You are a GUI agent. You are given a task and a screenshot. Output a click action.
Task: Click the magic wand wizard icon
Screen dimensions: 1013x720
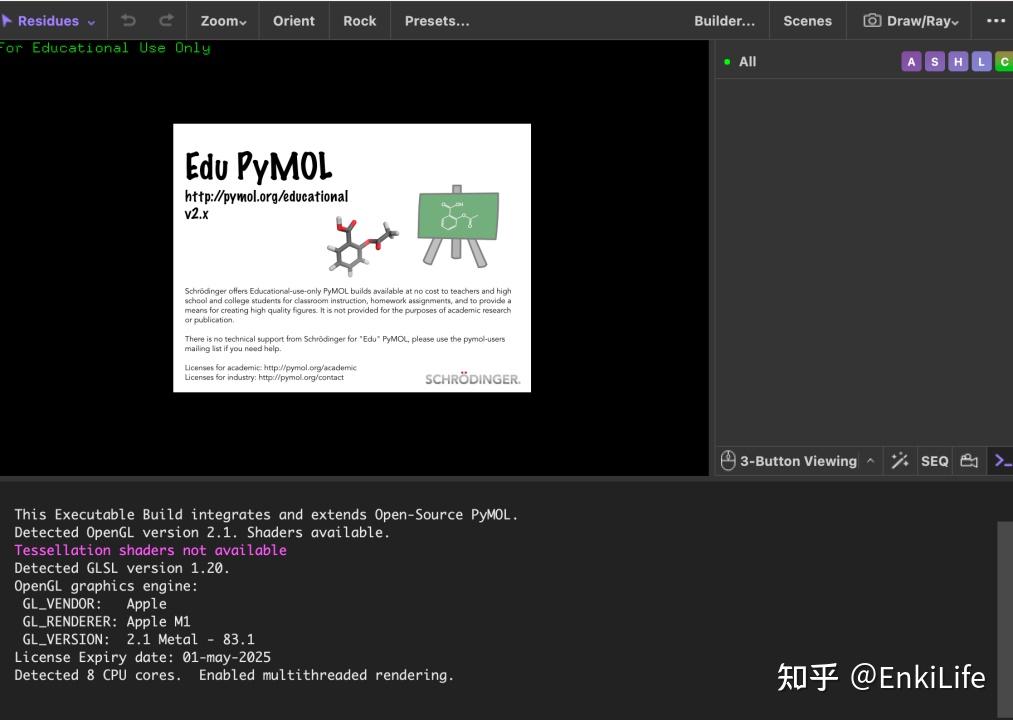coord(900,460)
